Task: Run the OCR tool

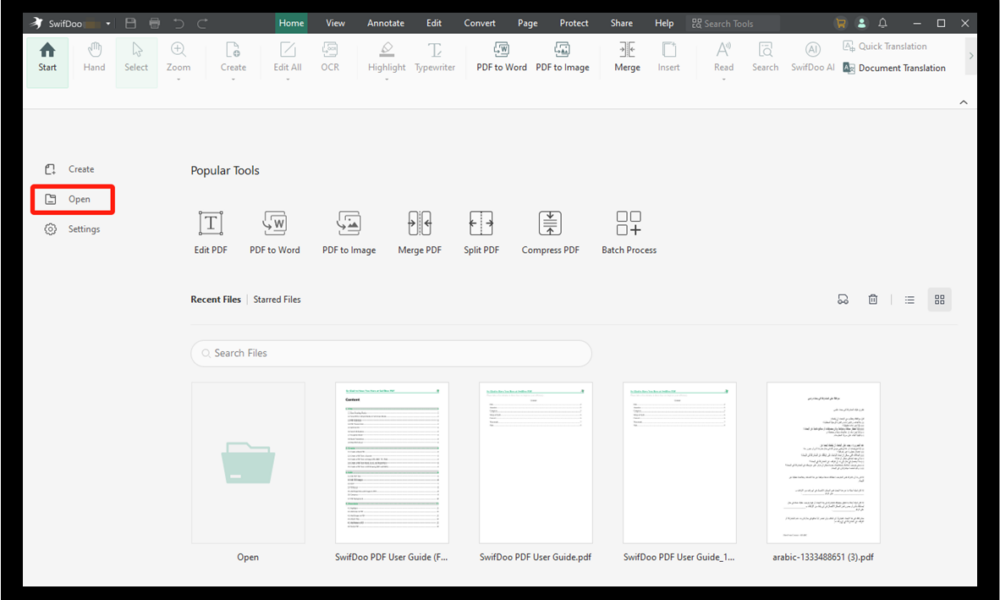Action: 330,57
